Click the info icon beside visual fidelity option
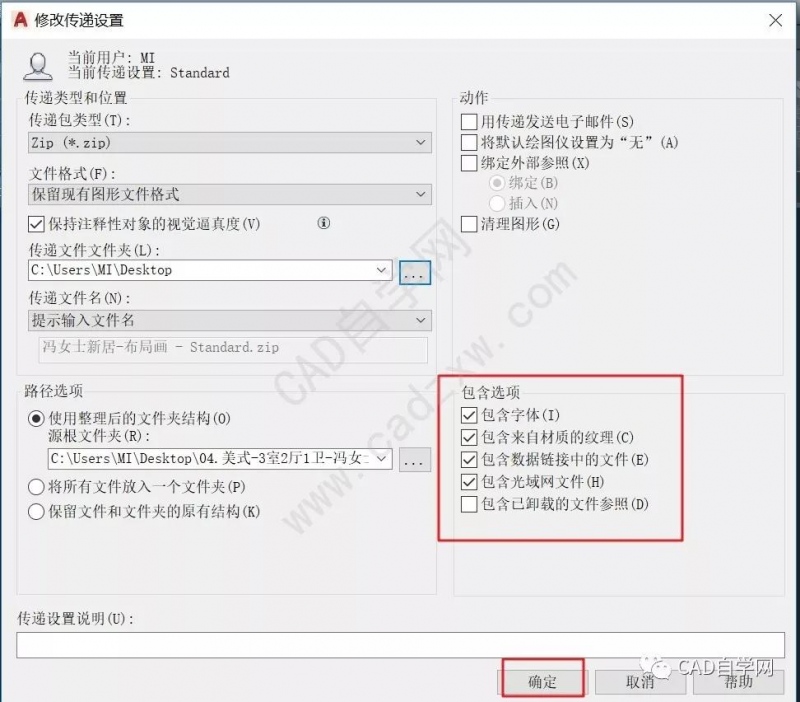The image size is (800, 702). (323, 223)
